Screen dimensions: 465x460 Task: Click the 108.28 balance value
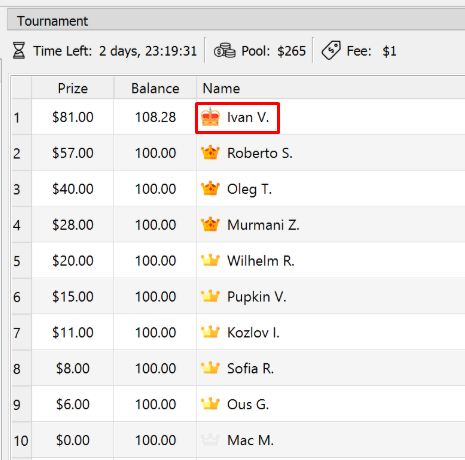(x=155, y=117)
